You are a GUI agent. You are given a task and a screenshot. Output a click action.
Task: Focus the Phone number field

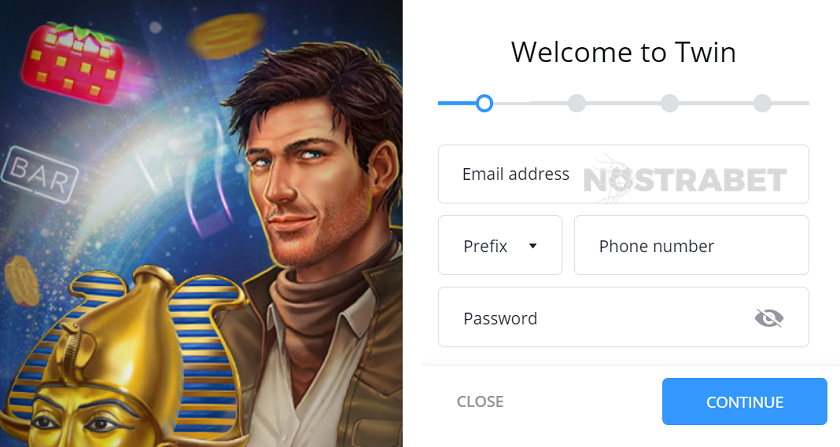[x=691, y=245]
